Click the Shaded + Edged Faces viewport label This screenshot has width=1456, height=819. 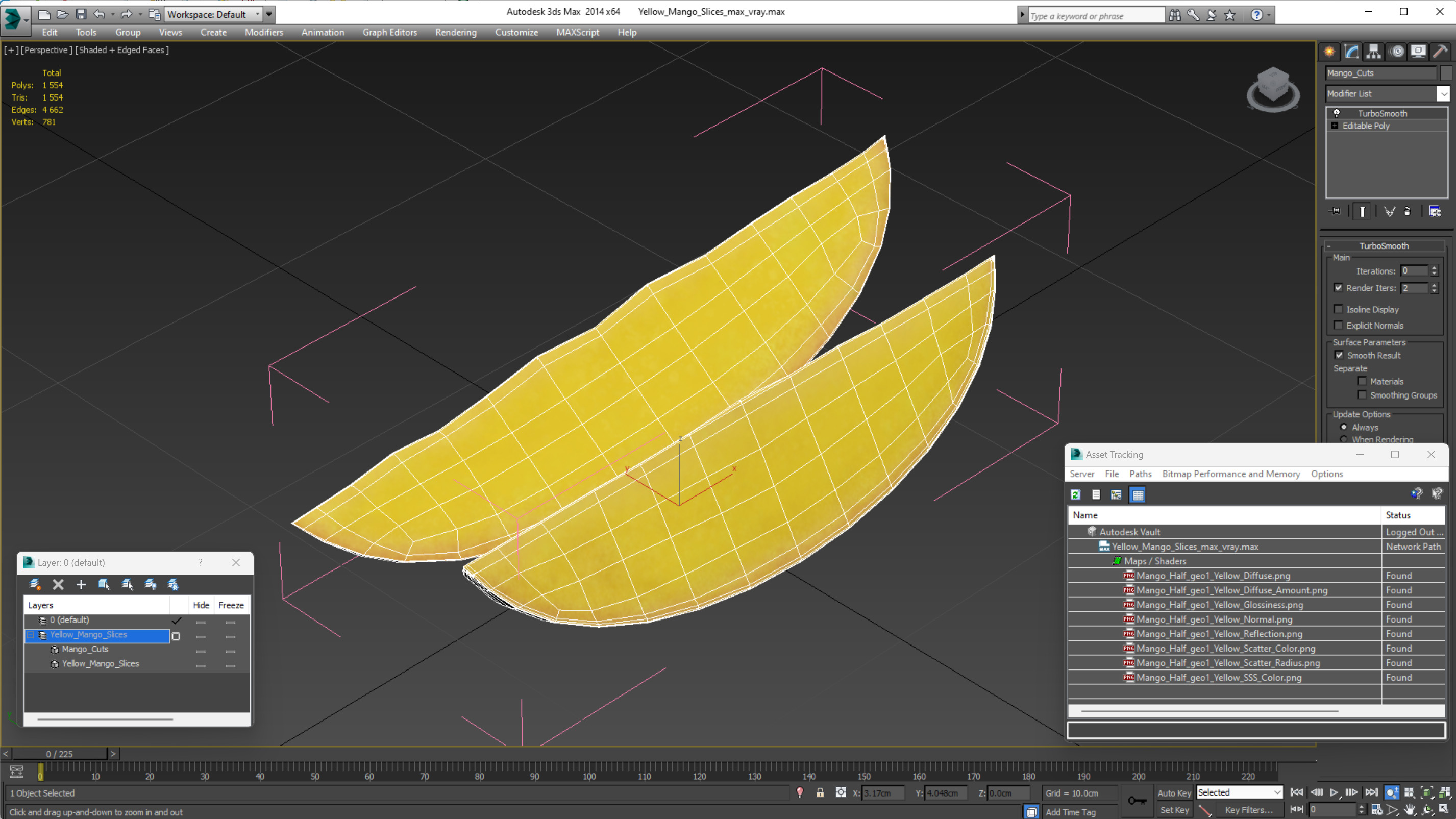point(122,51)
